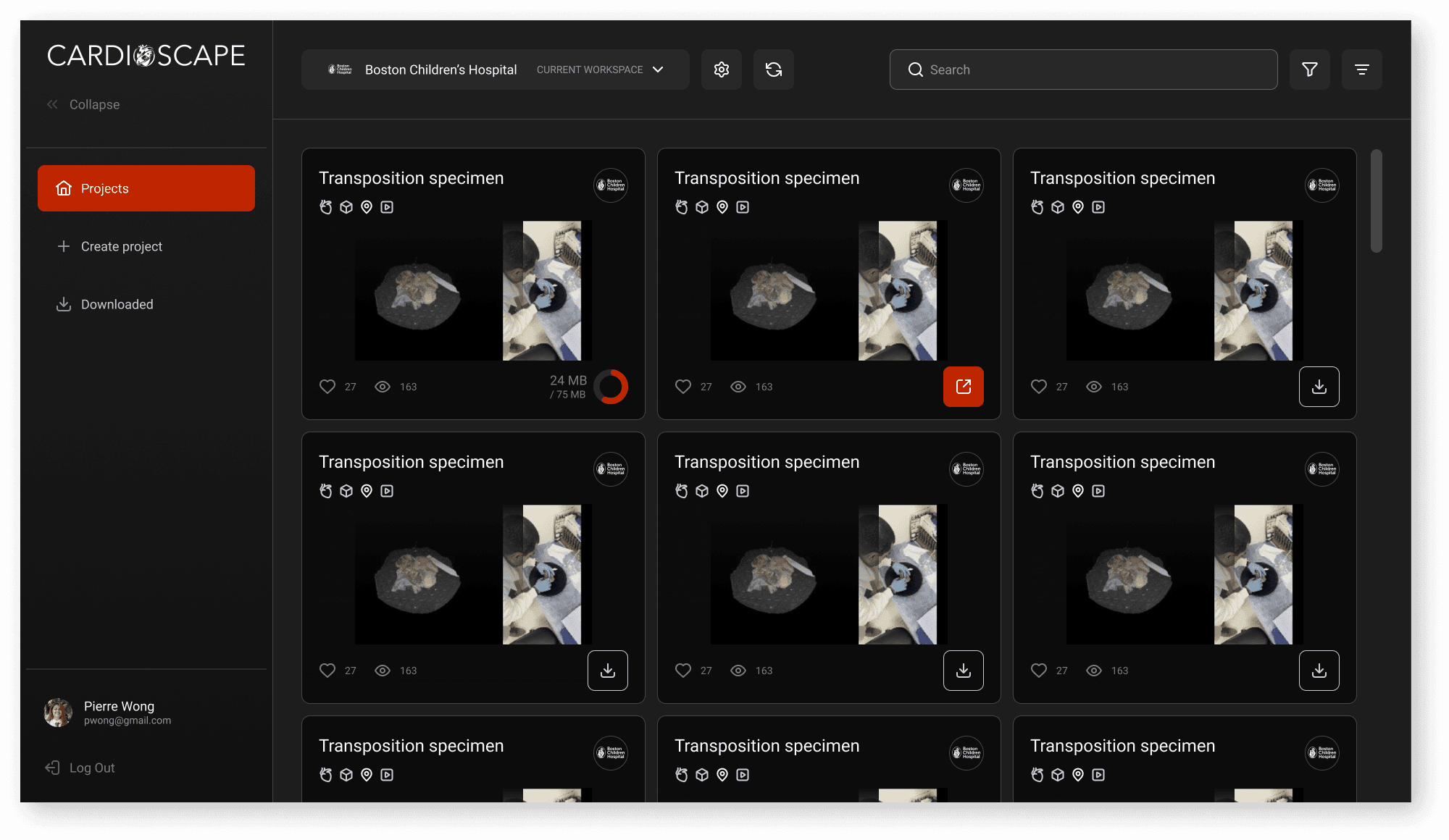Screen dimensions: 1449x840
Task: Go to the Downloaded section
Action: coord(117,304)
